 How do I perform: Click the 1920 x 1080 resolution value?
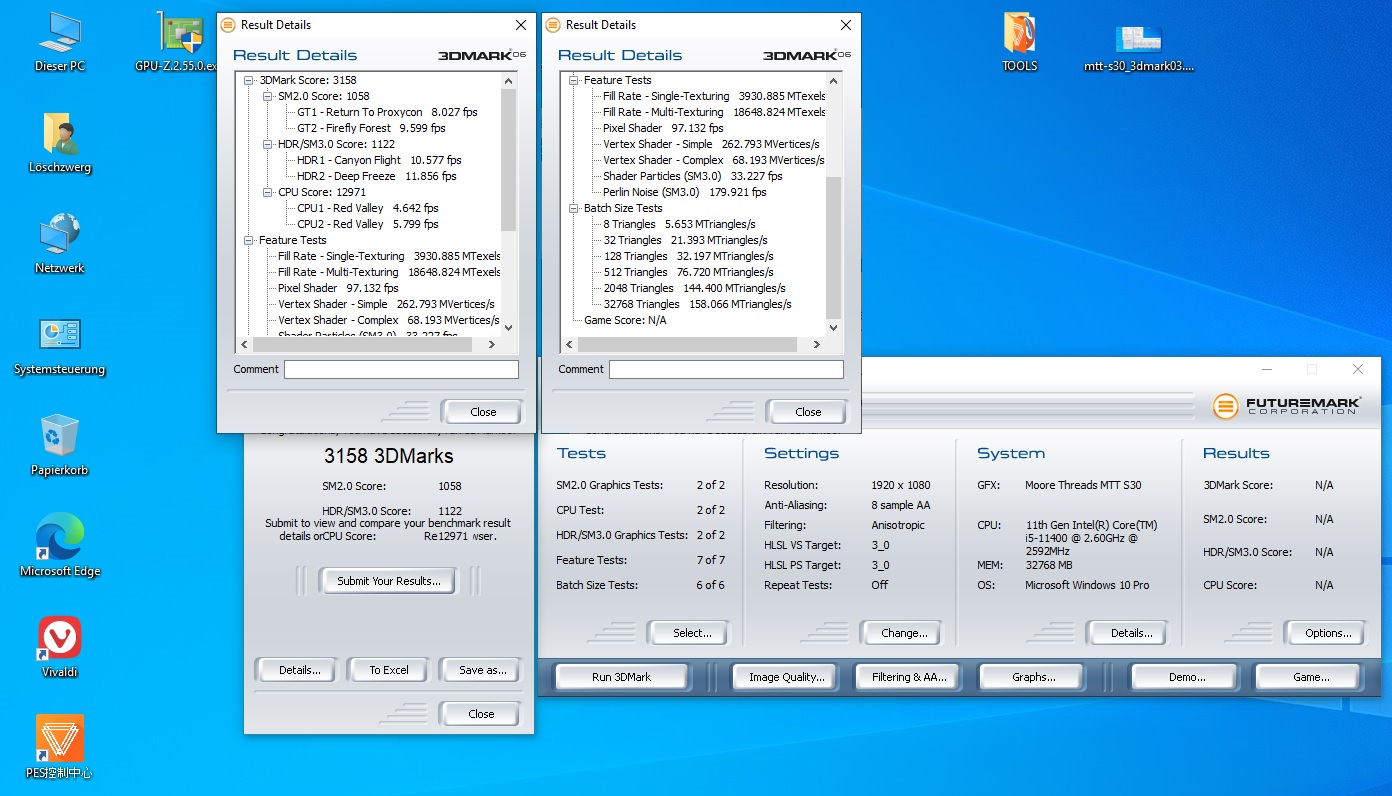point(900,485)
